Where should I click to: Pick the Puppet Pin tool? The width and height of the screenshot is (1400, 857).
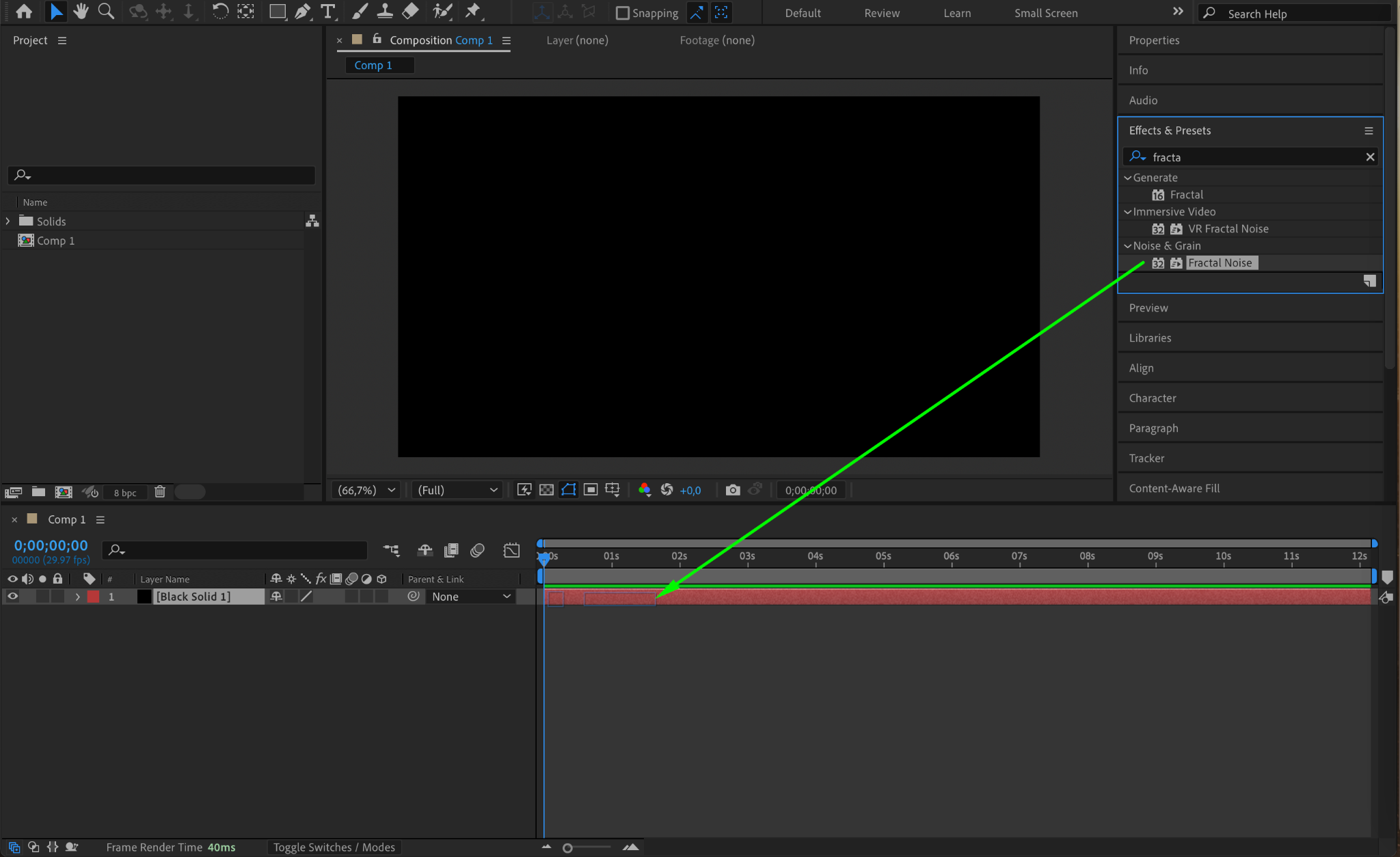472,12
